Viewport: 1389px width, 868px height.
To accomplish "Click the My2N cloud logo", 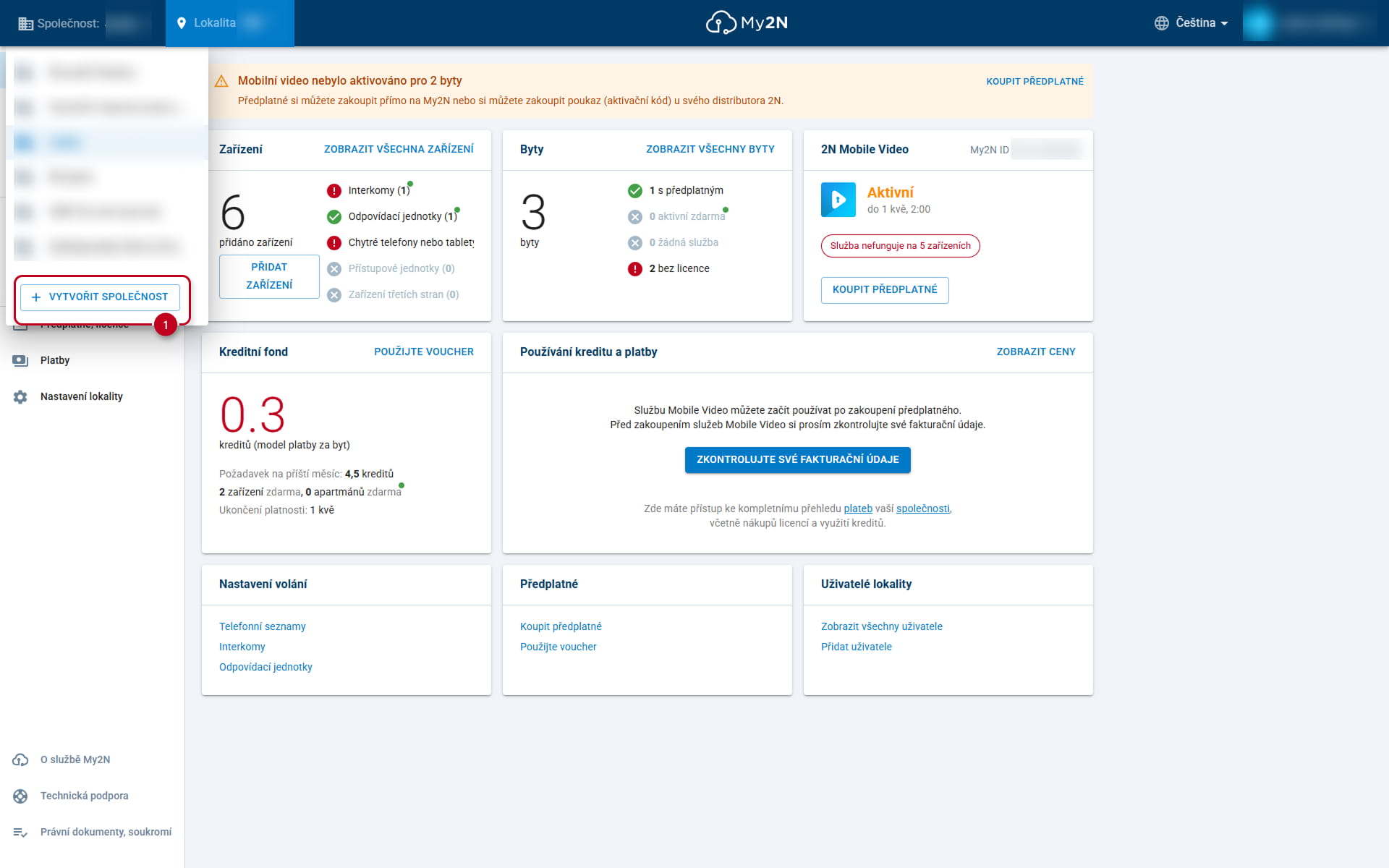I will pos(747,23).
